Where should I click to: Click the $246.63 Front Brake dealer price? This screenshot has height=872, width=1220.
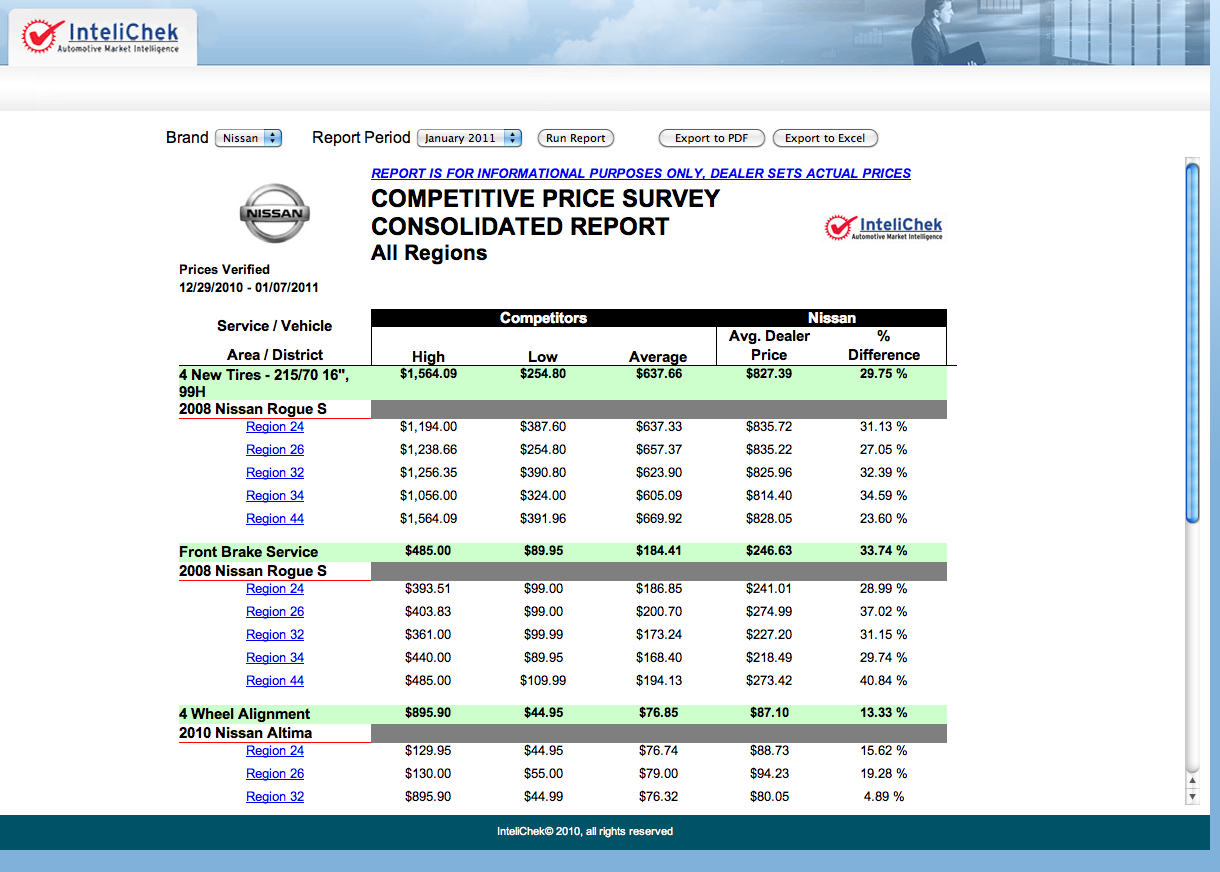[768, 551]
